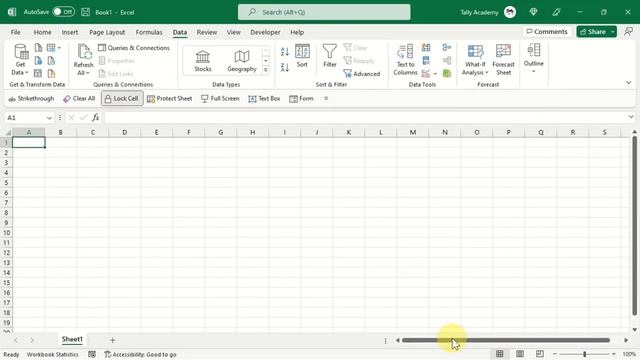640x360 pixels.
Task: Toggle Lock Cell
Action: 122,98
